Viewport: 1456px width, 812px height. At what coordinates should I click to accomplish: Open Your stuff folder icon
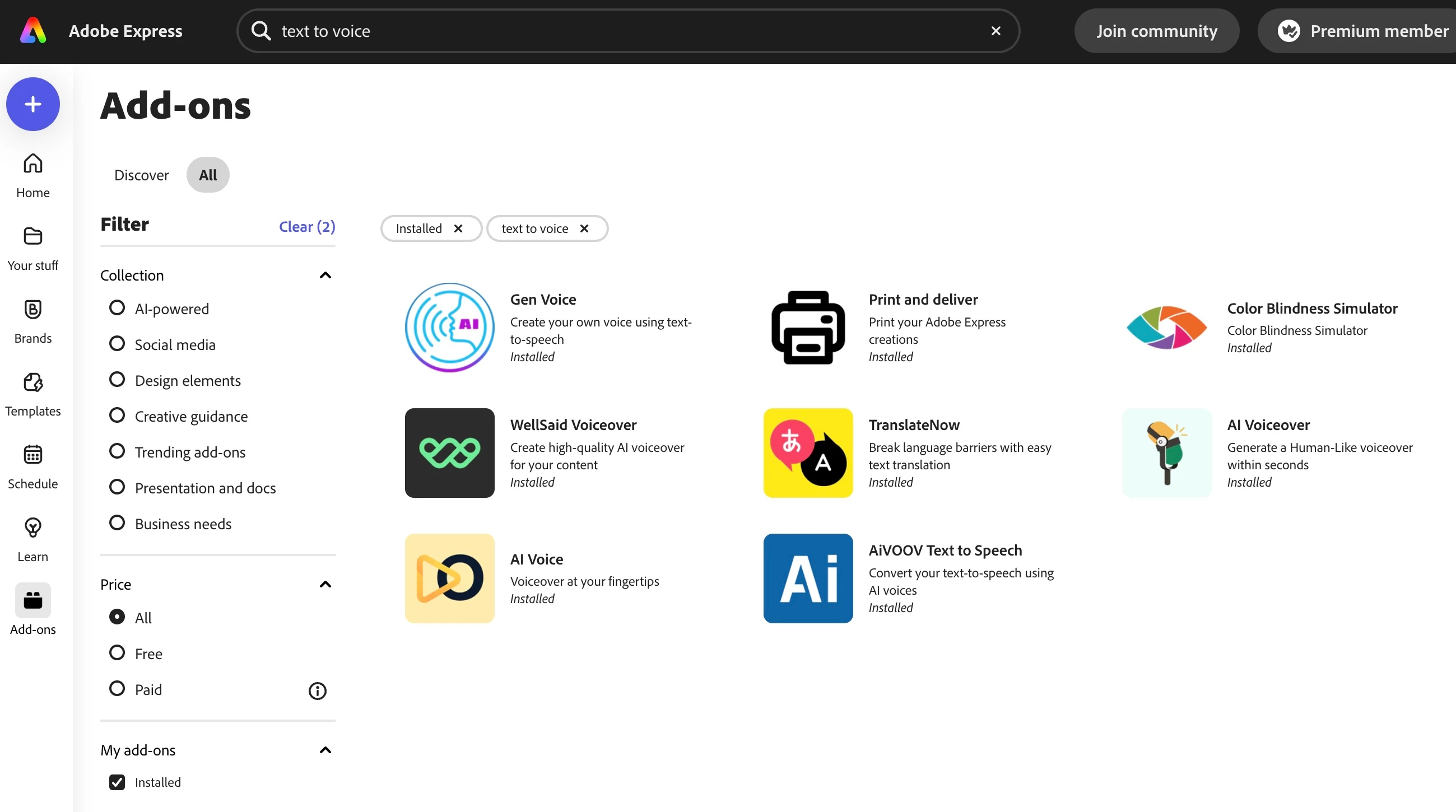33,236
